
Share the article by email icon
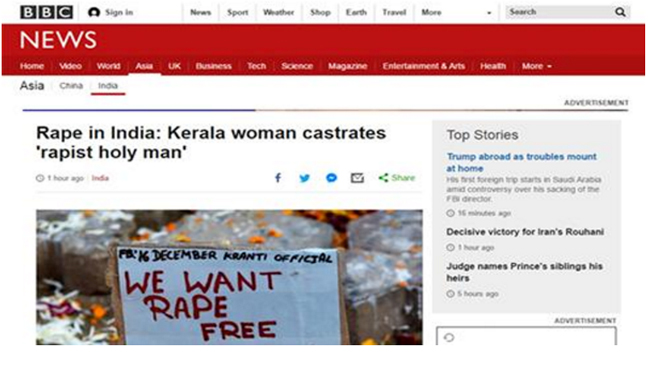pos(357,178)
